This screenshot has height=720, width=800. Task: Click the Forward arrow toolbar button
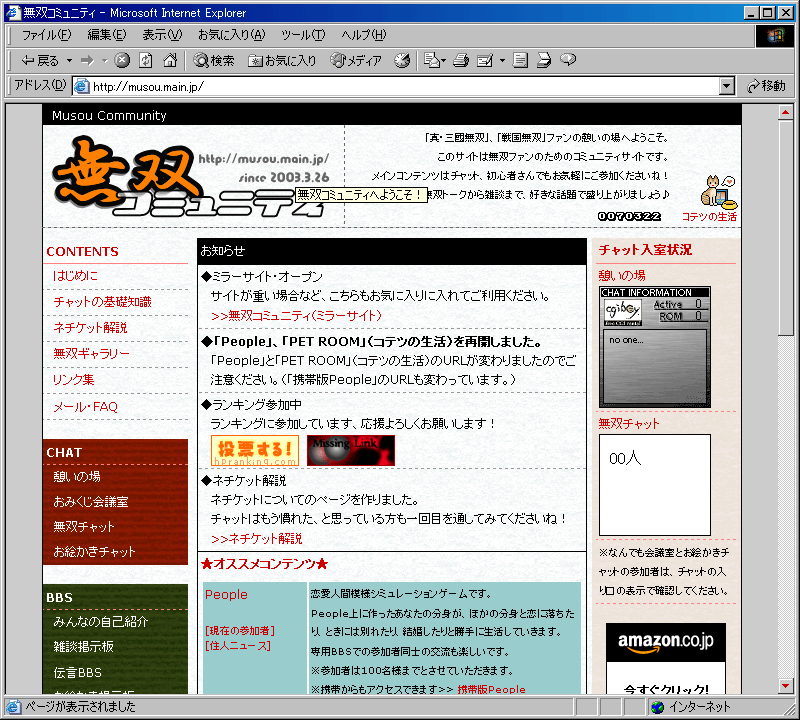click(x=88, y=61)
